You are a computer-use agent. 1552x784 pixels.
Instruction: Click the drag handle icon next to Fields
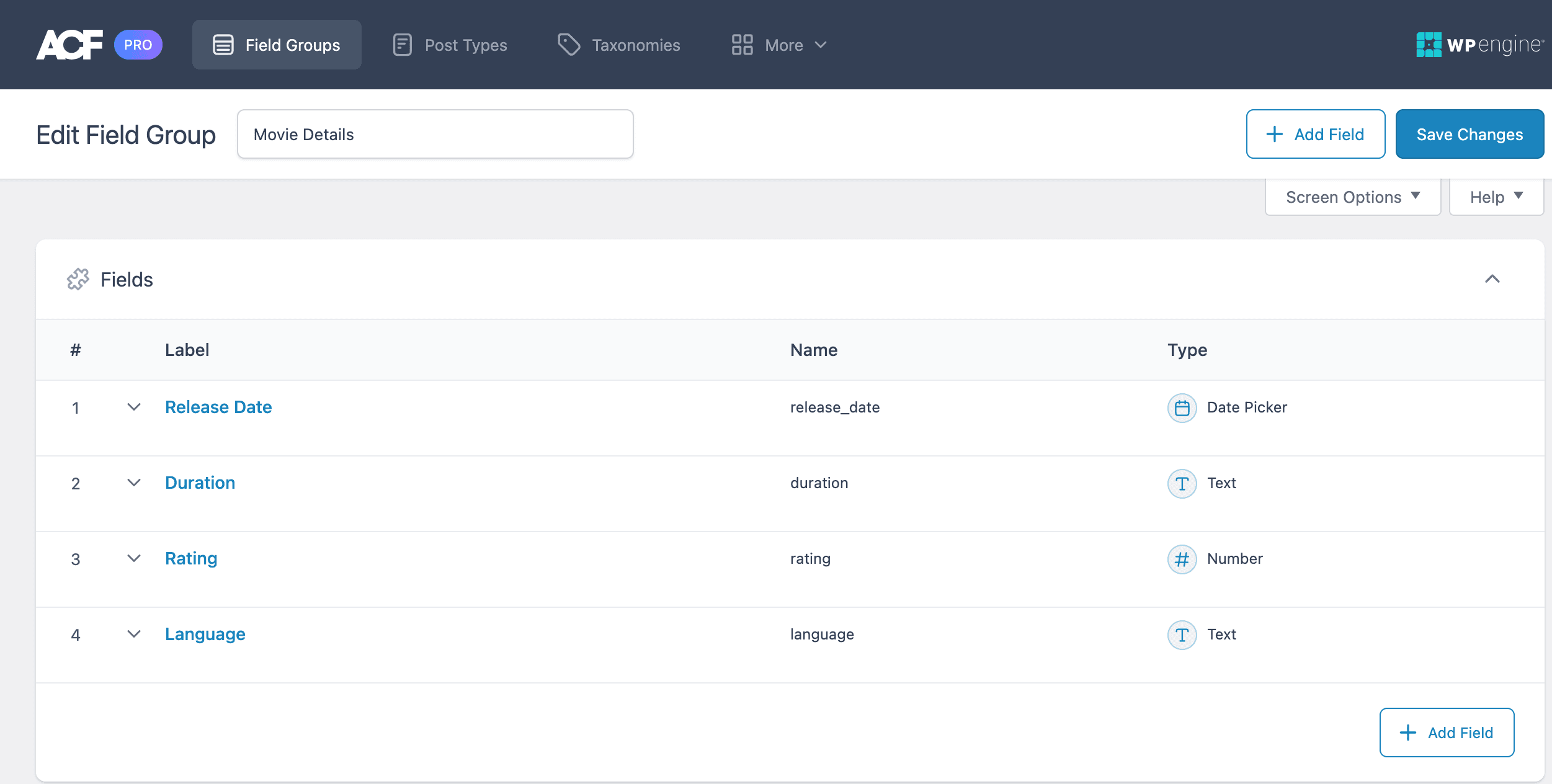(x=78, y=279)
